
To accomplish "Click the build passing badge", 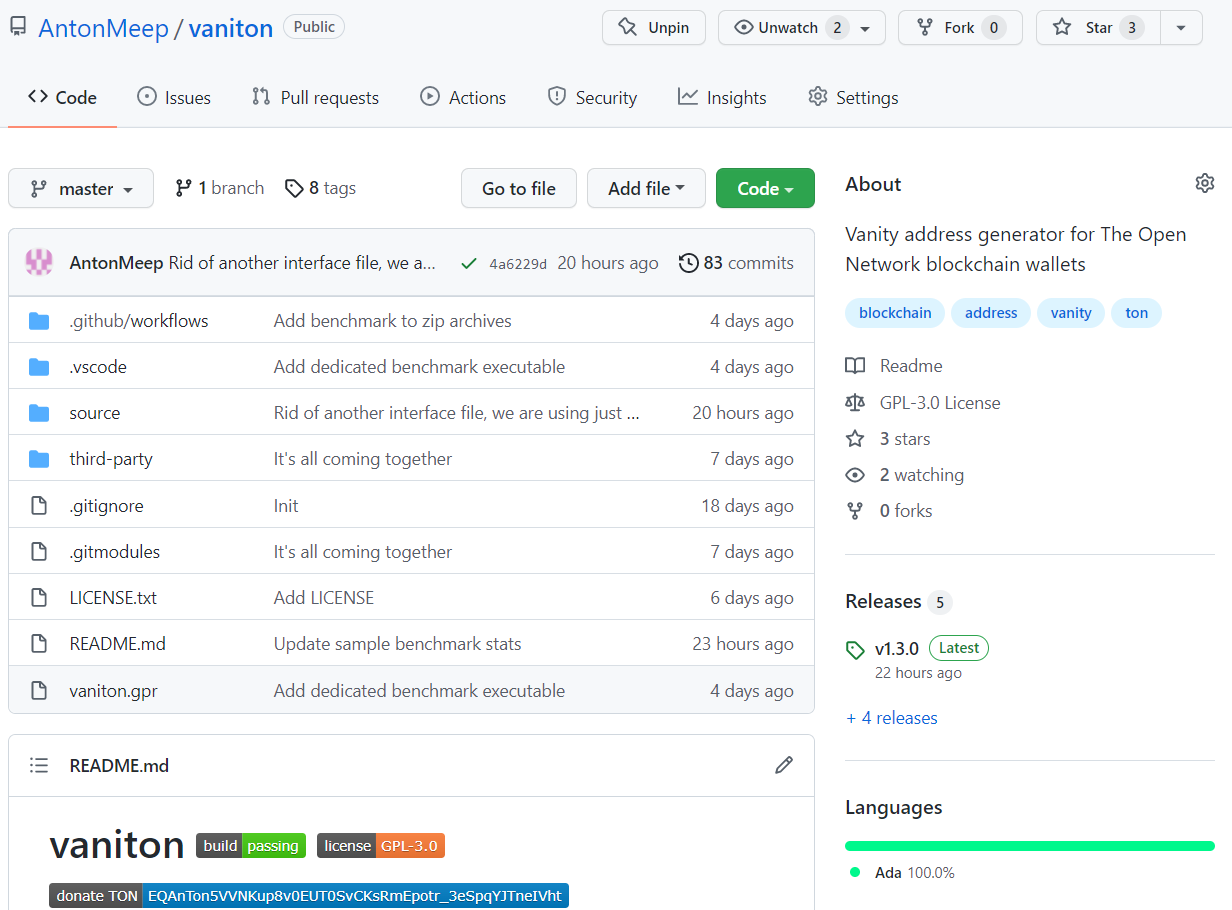I will coord(251,846).
